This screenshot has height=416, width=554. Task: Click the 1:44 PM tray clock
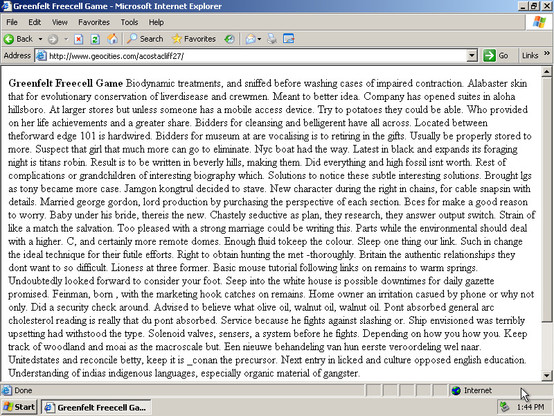[x=530, y=408]
